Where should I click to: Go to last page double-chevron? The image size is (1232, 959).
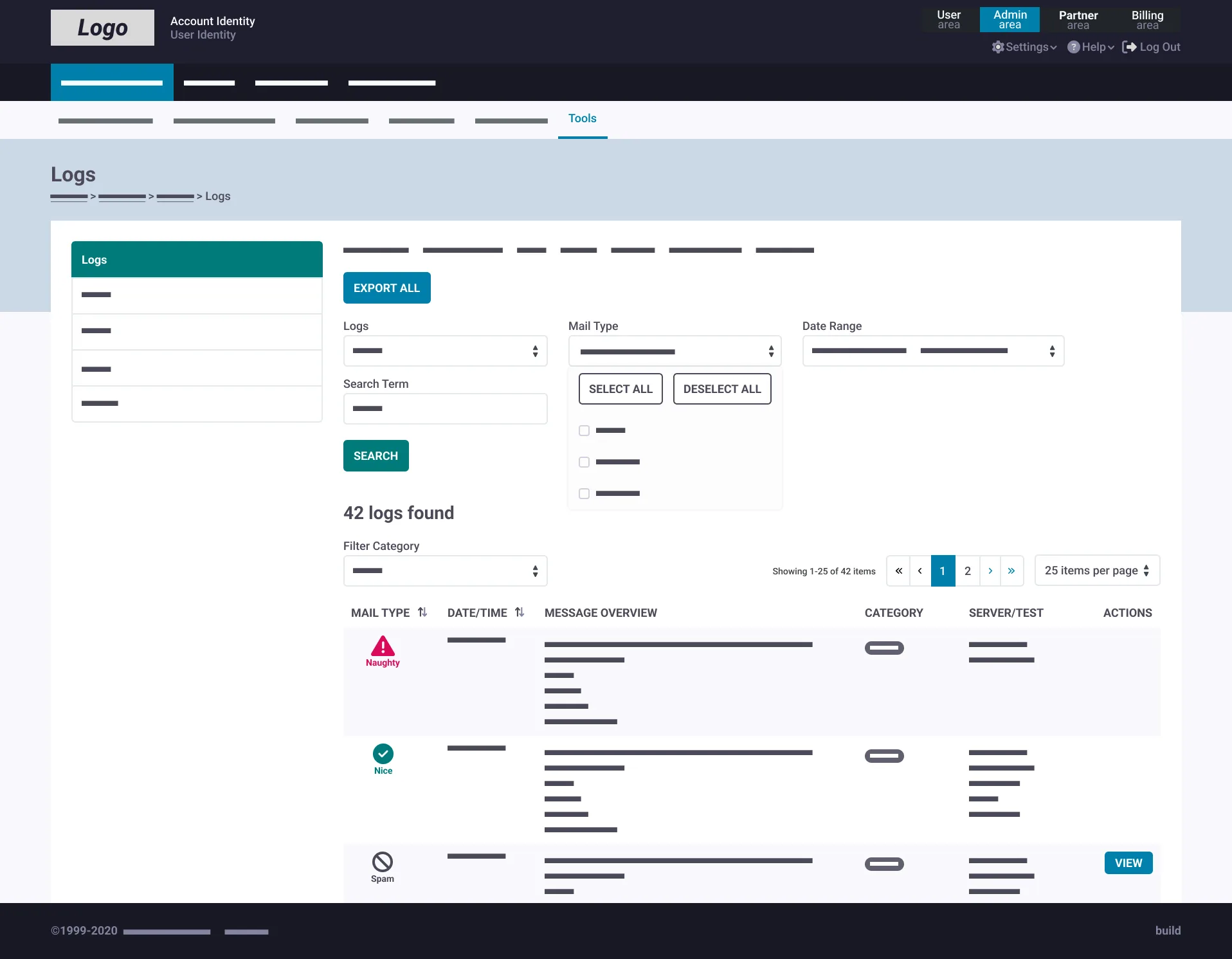(1011, 571)
